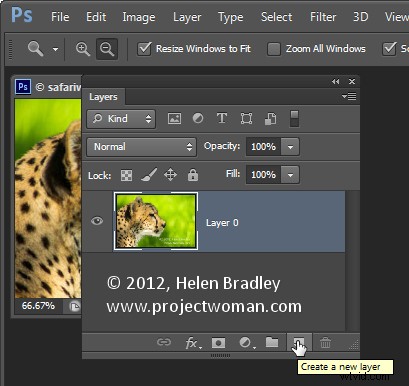Click the document Ps icon in title tab

click(23, 87)
